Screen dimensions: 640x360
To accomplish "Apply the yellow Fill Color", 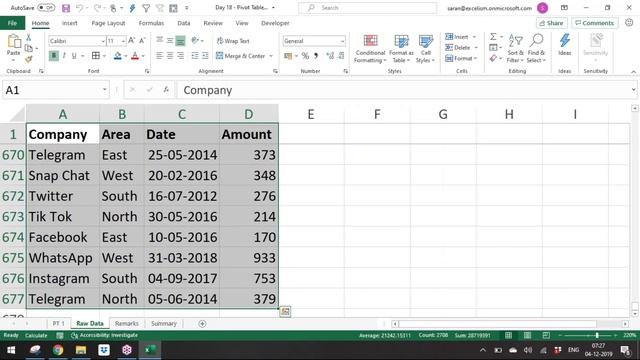I will click(x=118, y=56).
